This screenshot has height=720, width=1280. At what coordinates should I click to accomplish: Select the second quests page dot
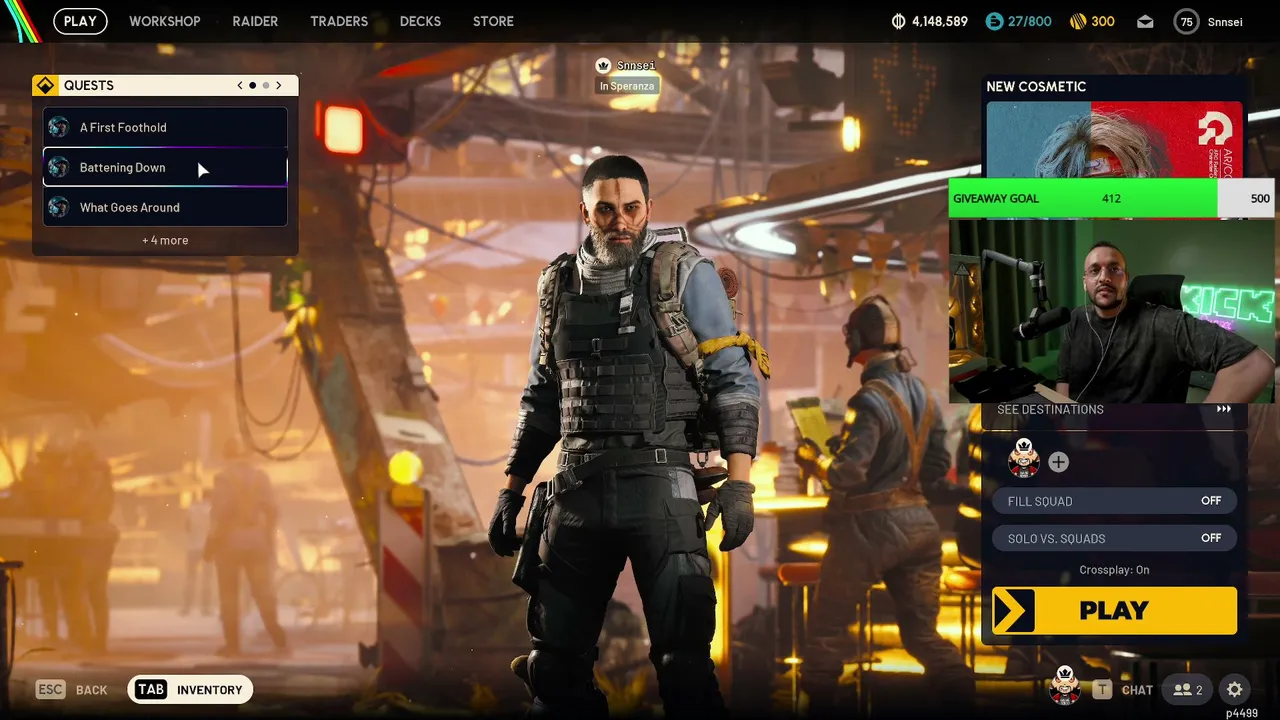(x=265, y=86)
